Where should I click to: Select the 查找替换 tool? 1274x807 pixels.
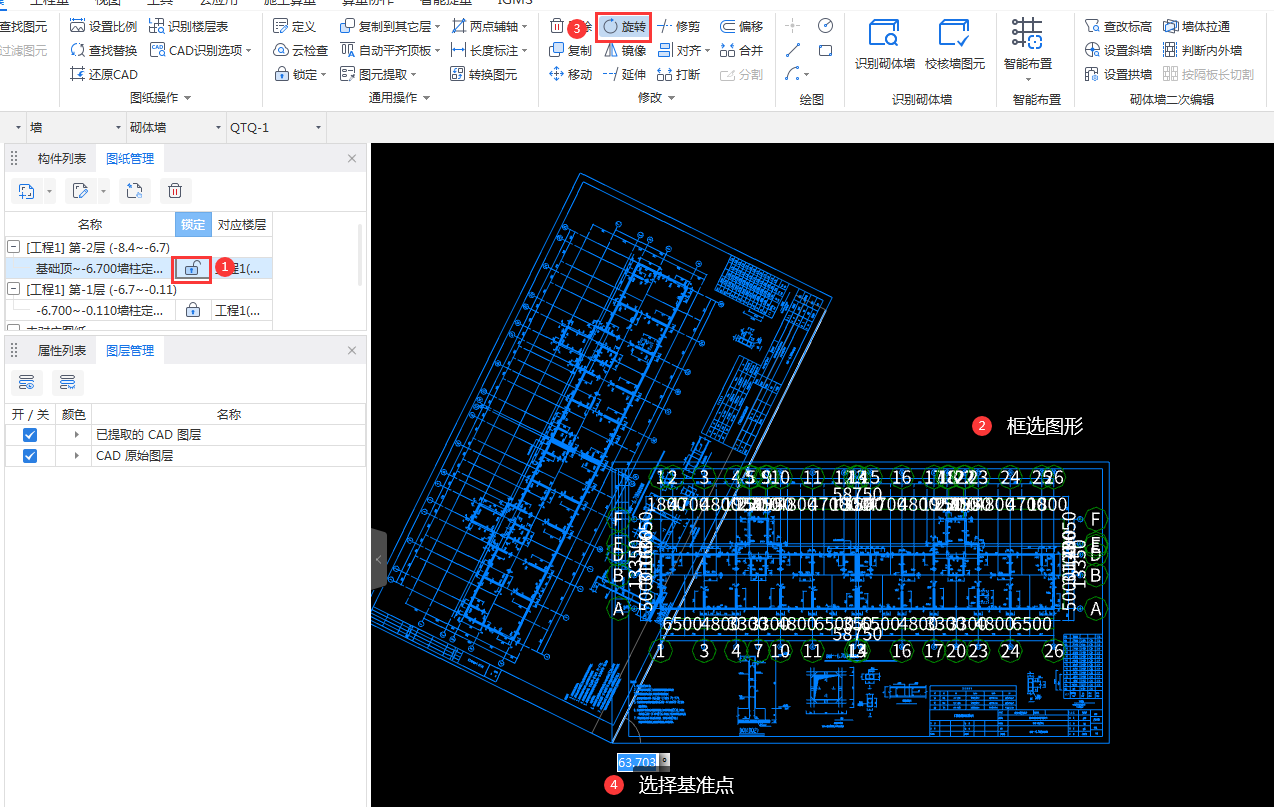[103, 50]
